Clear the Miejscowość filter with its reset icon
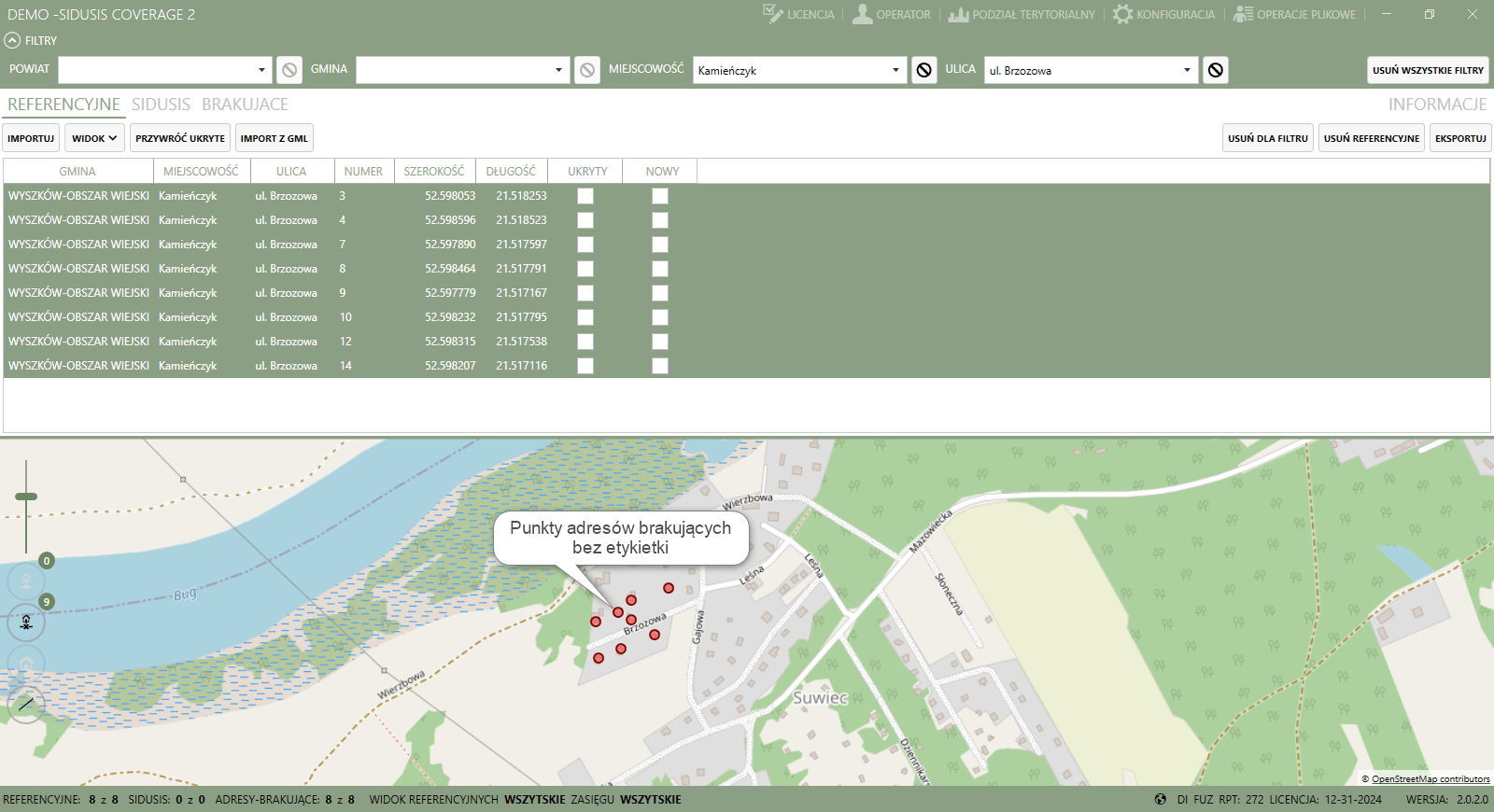 [x=923, y=70]
